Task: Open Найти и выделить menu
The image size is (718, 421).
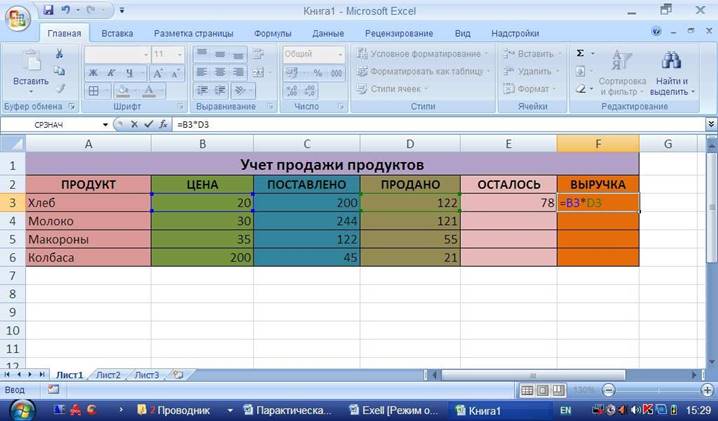Action: tap(672, 72)
